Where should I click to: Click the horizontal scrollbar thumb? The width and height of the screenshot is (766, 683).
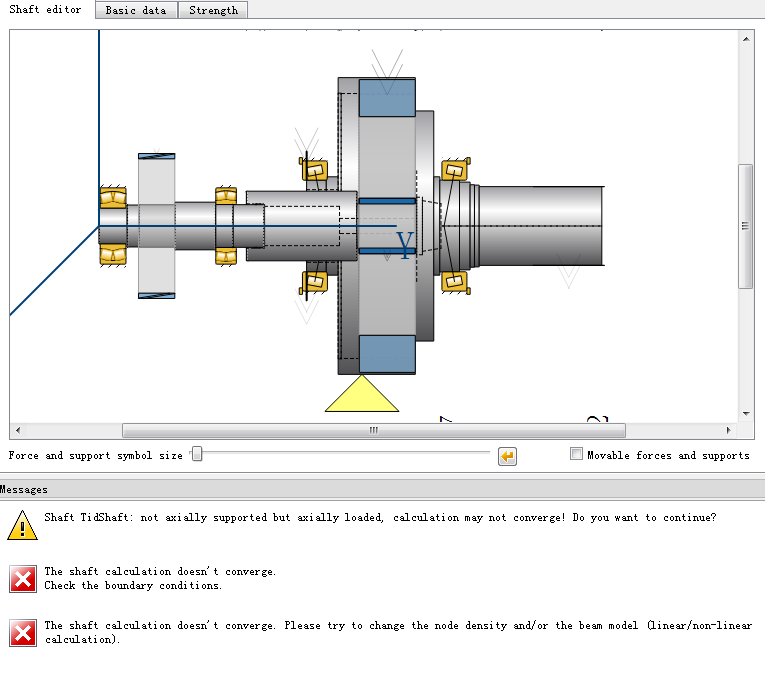373,431
